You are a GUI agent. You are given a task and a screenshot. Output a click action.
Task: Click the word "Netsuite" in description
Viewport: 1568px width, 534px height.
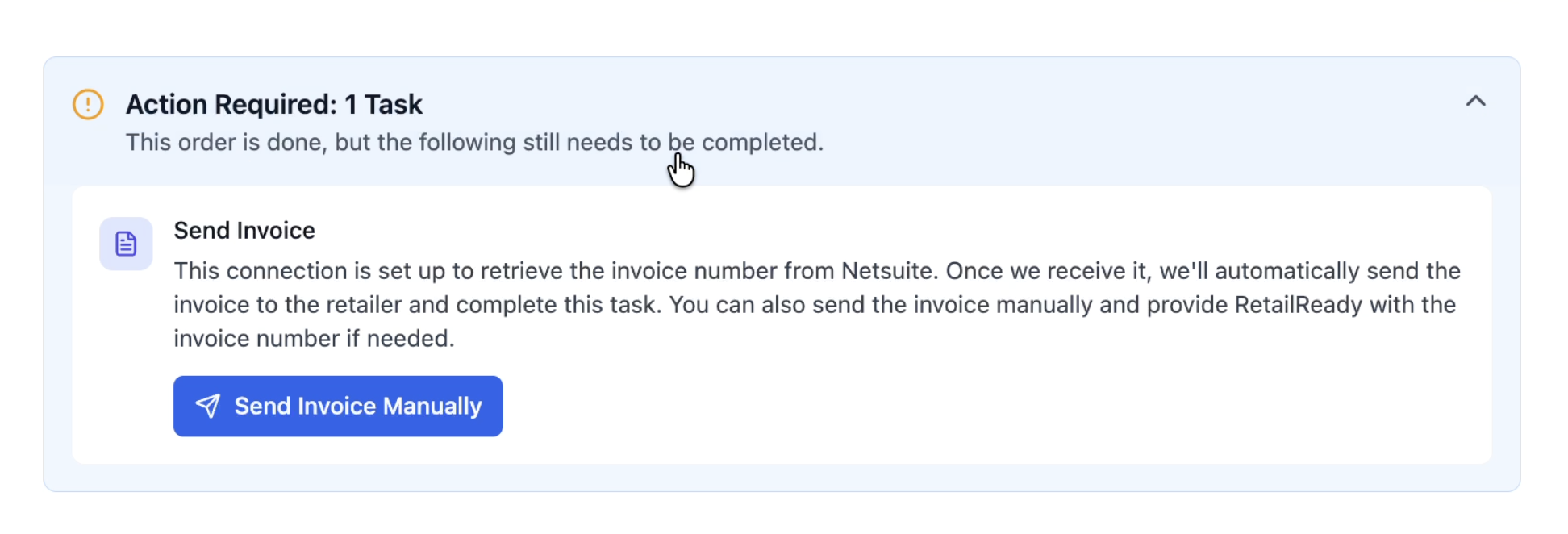pyautogui.click(x=890, y=271)
